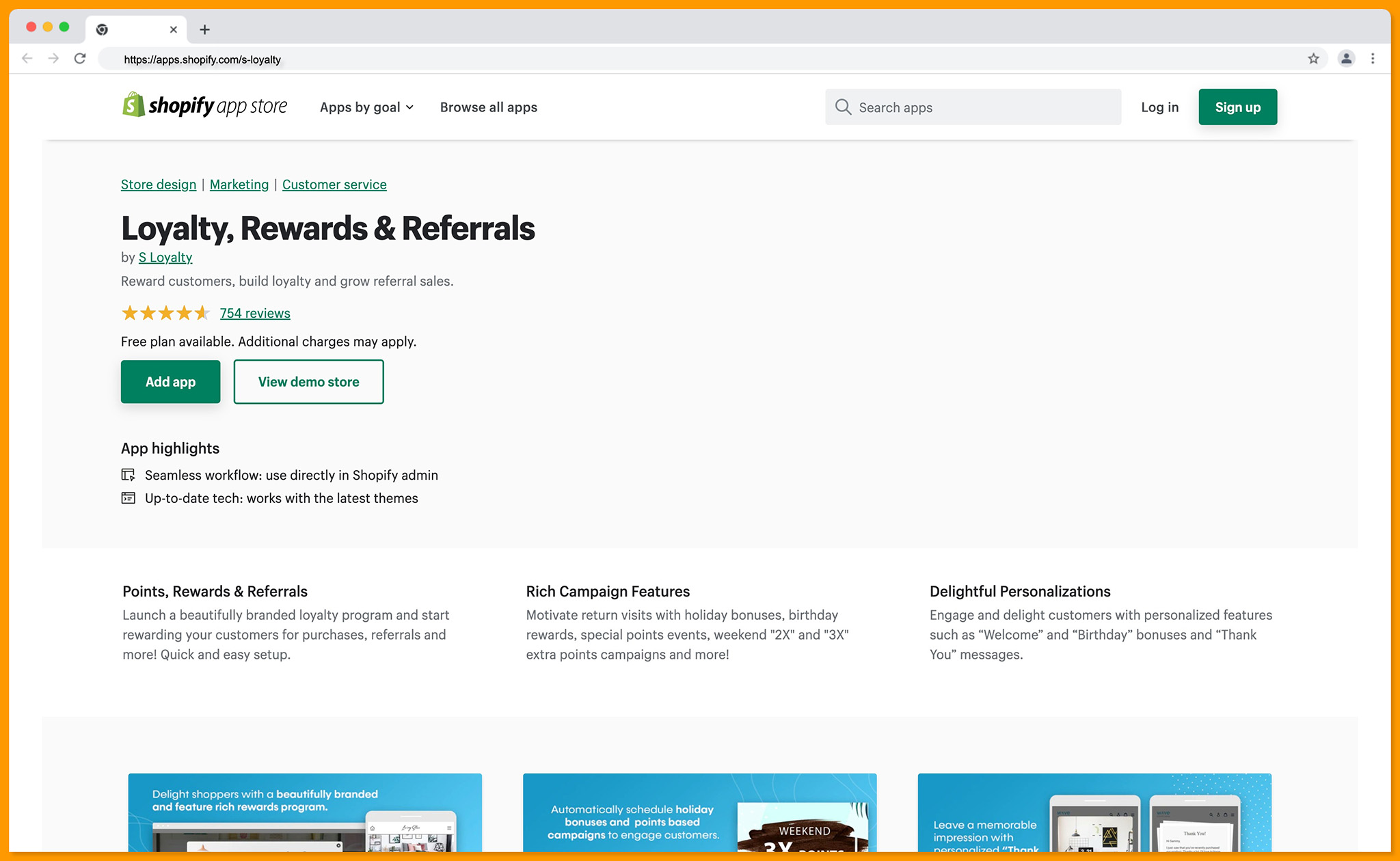
Task: Reload the page with the refresh icon
Action: (80, 59)
